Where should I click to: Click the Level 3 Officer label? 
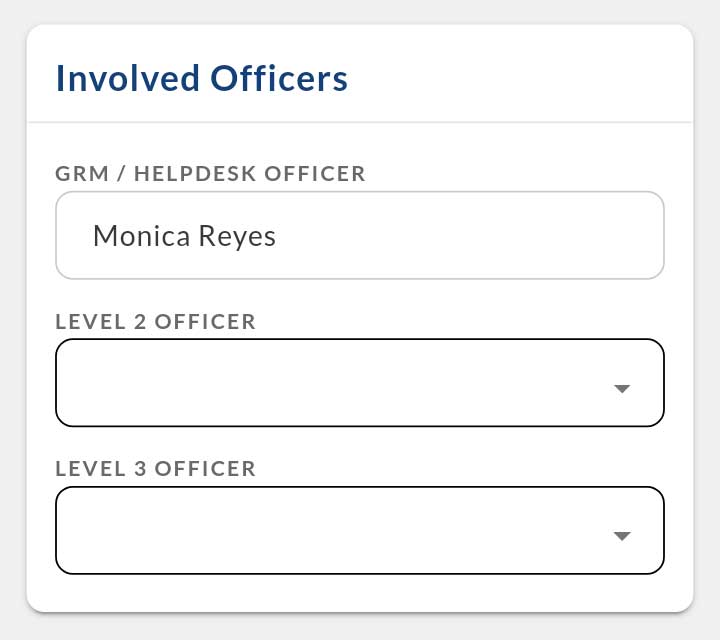156,468
